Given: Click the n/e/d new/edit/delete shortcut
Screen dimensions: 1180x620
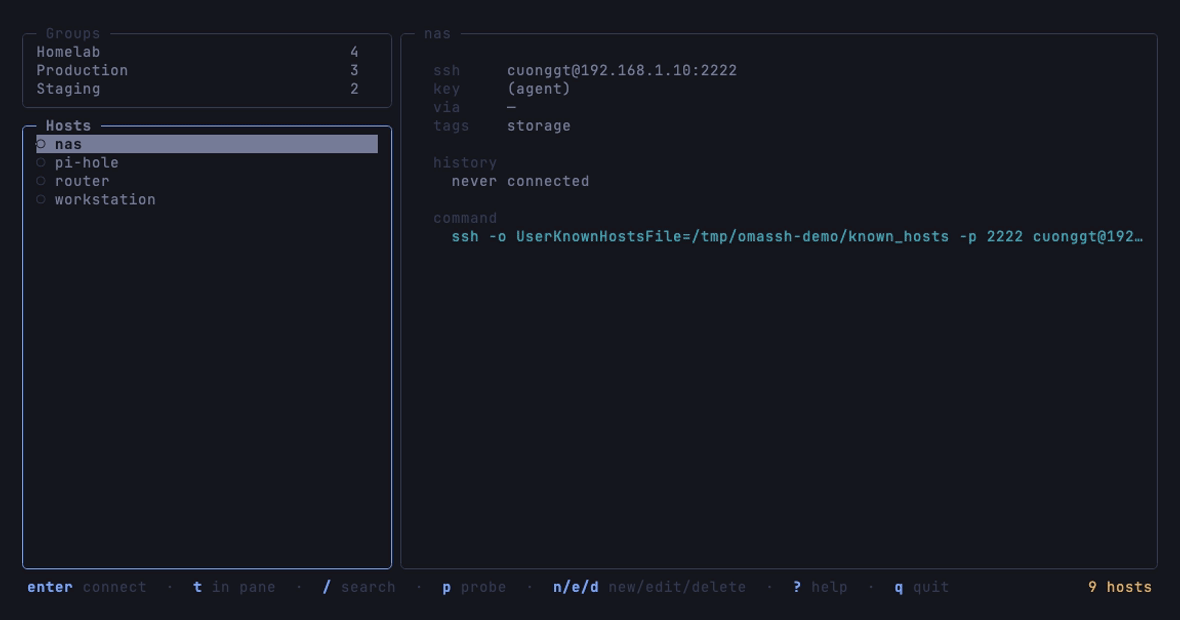Looking at the screenshot, I should coord(649,587).
